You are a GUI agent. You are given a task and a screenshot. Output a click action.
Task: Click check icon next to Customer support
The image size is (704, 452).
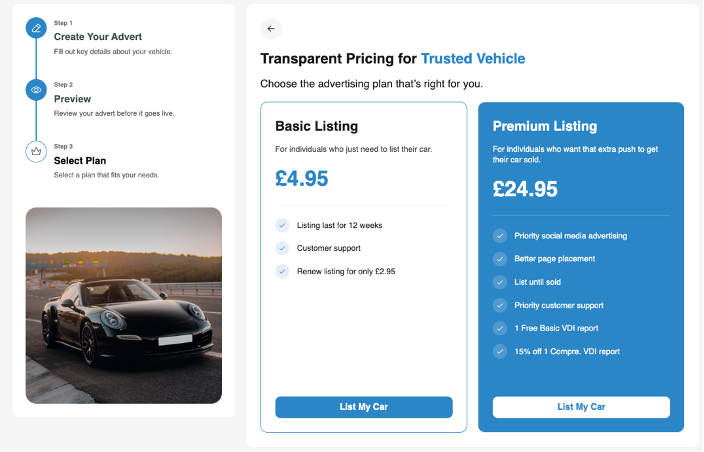coord(282,248)
